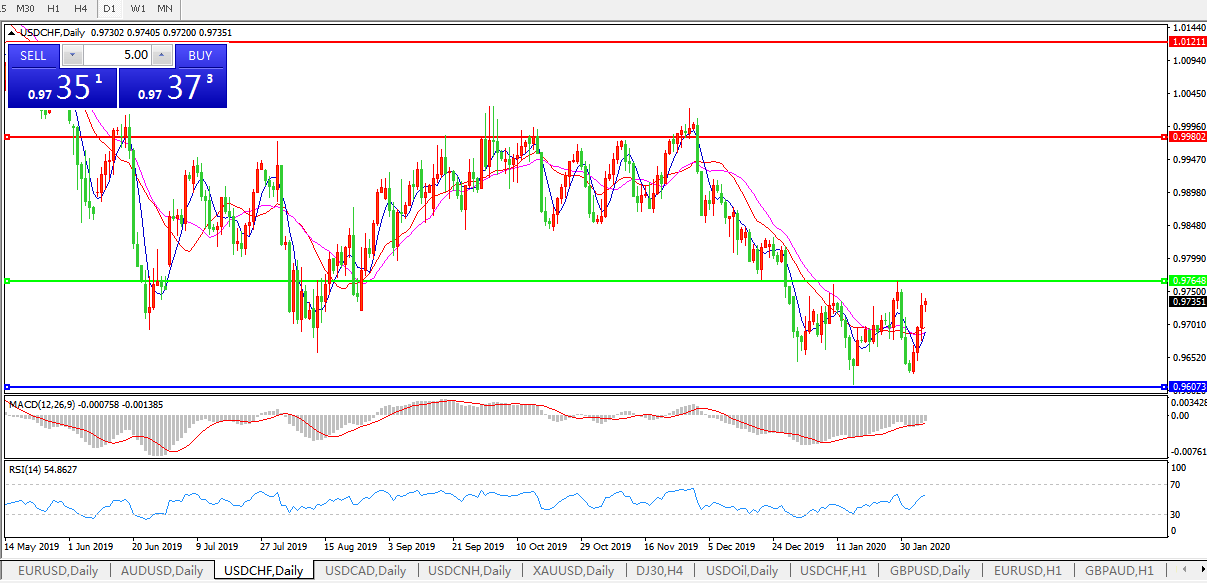Open the USDOil,Daily chart tab
This screenshot has height=583, width=1207.
740,571
